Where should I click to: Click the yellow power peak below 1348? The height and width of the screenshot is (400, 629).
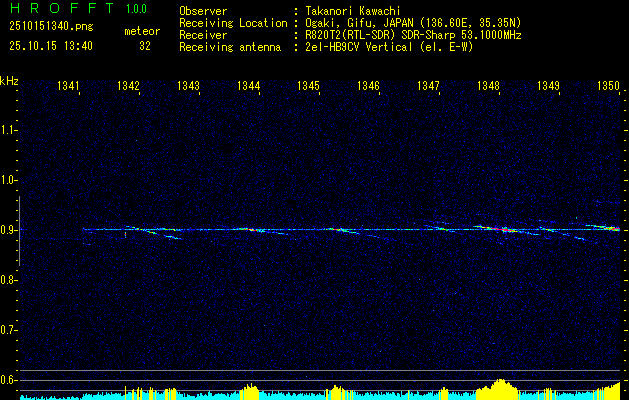(x=500, y=388)
